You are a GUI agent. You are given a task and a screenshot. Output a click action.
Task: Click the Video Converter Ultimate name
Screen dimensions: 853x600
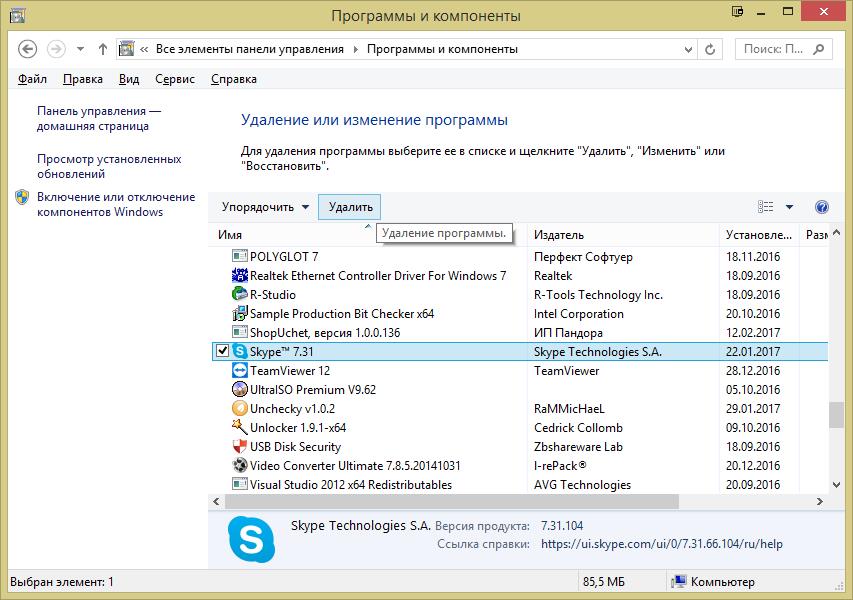pyautogui.click(x=355, y=466)
